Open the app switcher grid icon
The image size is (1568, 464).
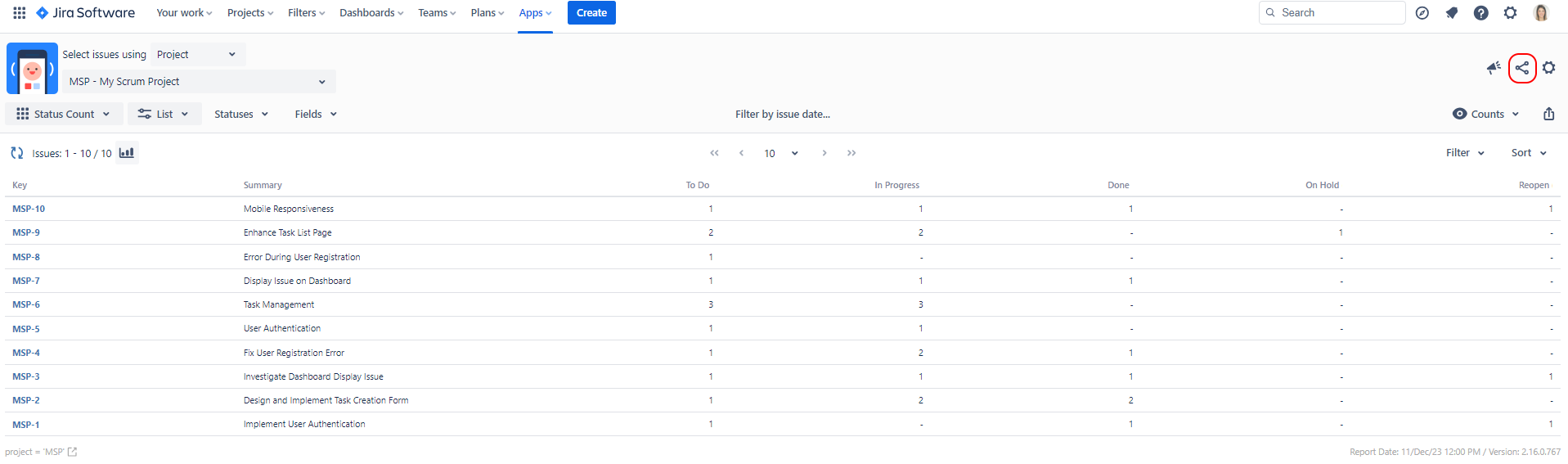(x=20, y=13)
